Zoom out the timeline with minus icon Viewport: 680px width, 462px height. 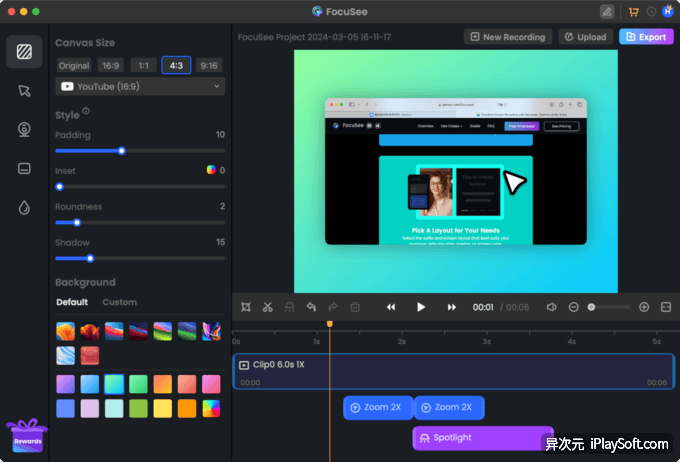click(573, 307)
